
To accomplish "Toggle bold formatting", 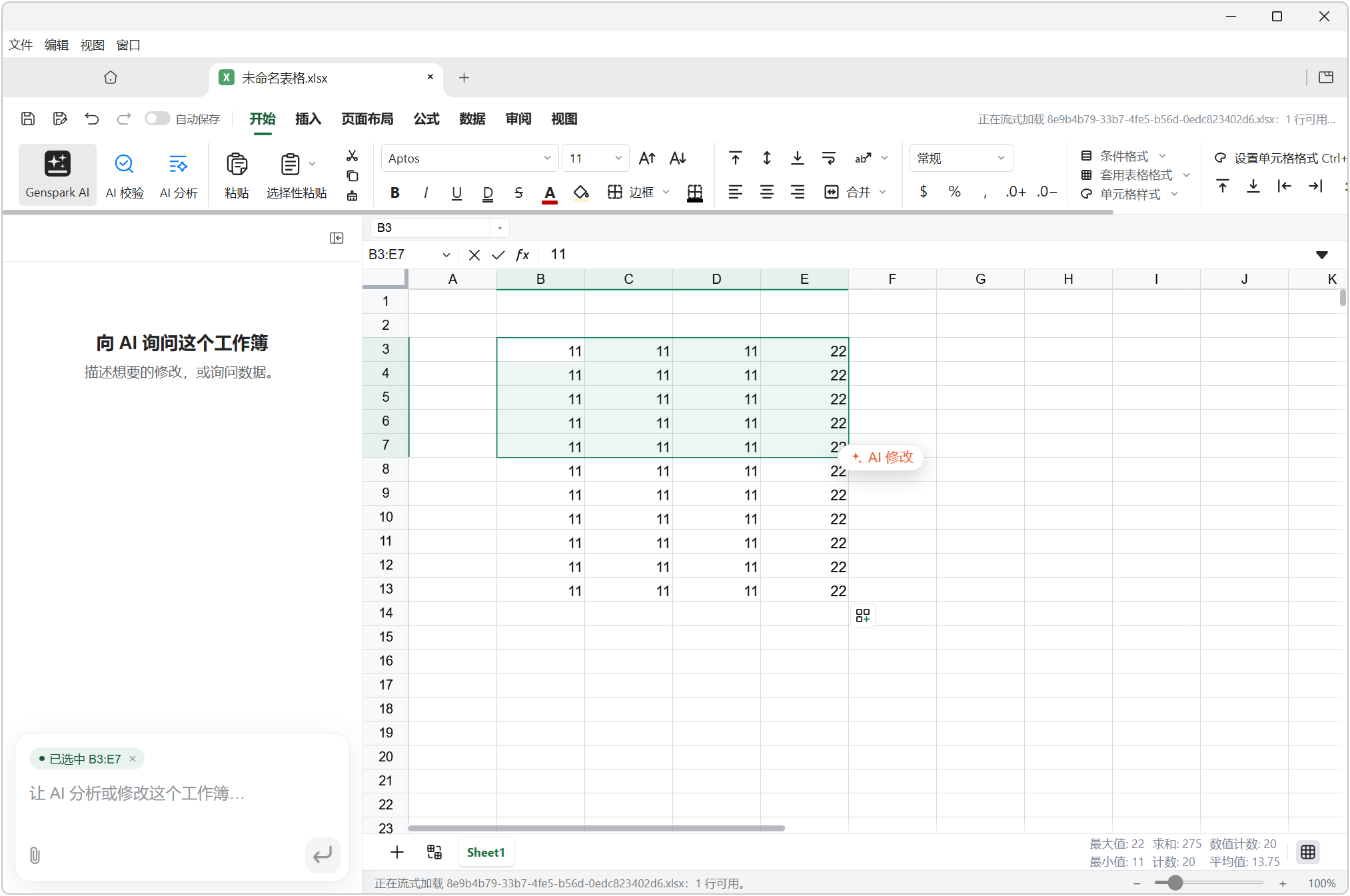I will [395, 193].
